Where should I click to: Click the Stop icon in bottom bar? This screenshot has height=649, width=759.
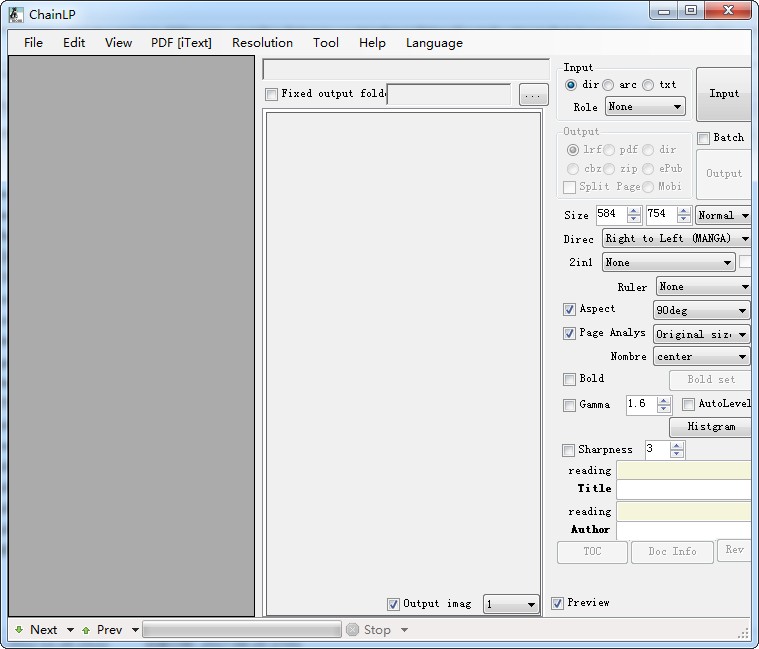pos(353,630)
